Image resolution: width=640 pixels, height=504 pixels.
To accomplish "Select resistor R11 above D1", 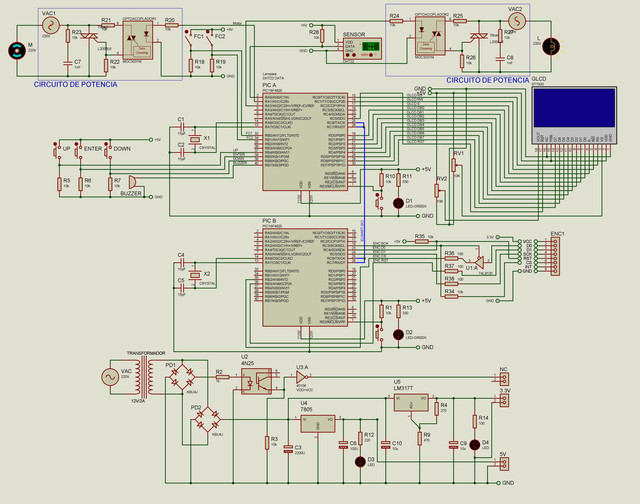I will pyautogui.click(x=399, y=180).
